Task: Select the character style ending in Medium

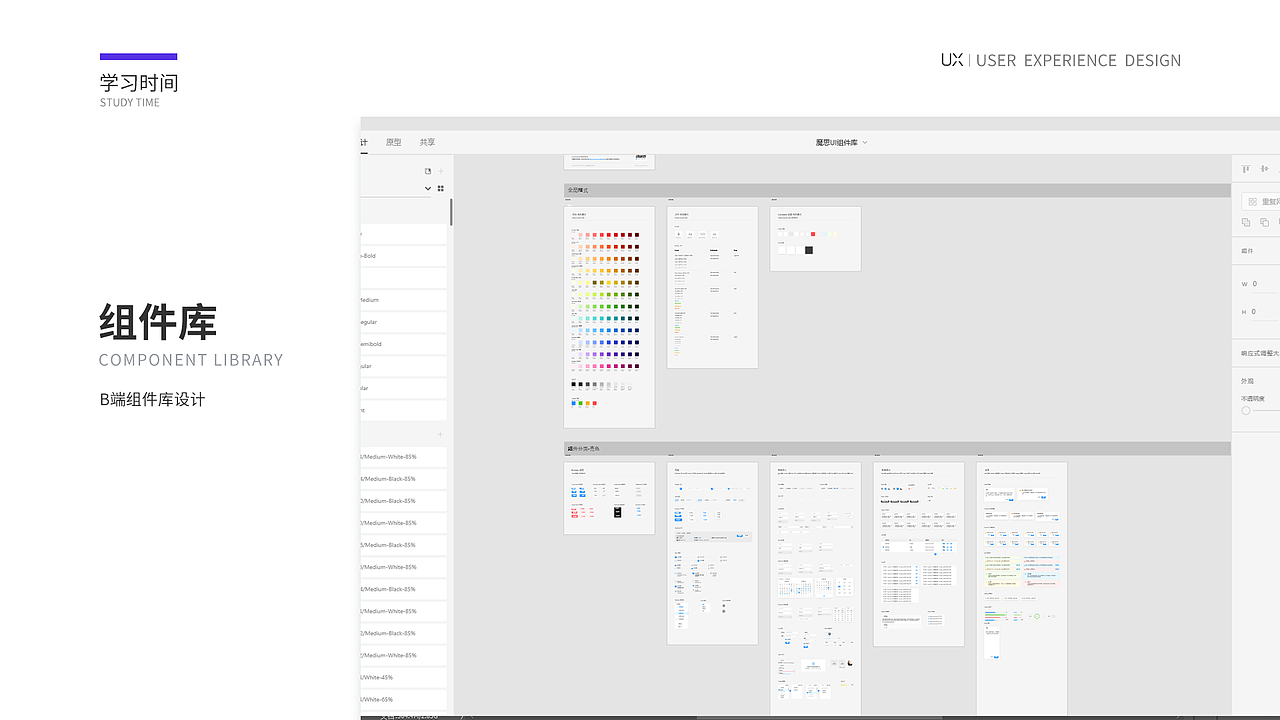Action: coord(403,300)
